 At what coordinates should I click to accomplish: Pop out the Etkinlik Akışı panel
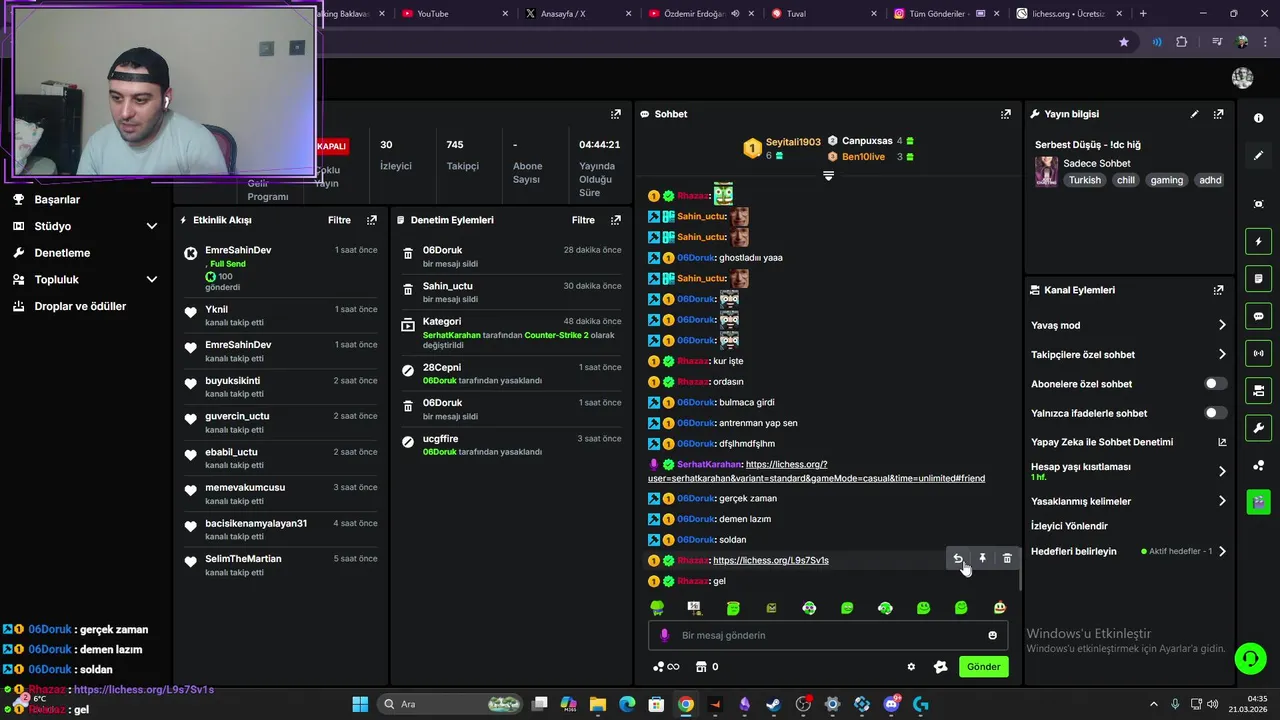tap(372, 220)
